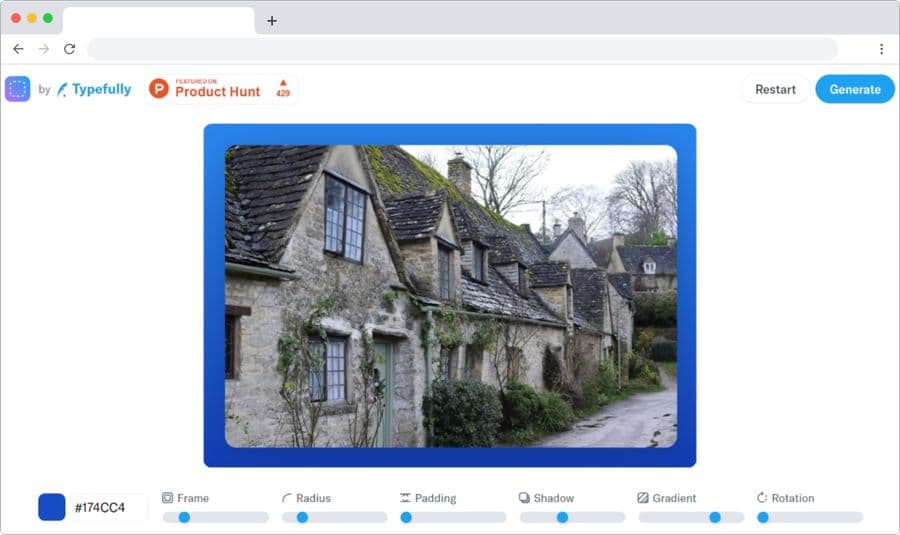Select the current browser tab

coord(158,21)
